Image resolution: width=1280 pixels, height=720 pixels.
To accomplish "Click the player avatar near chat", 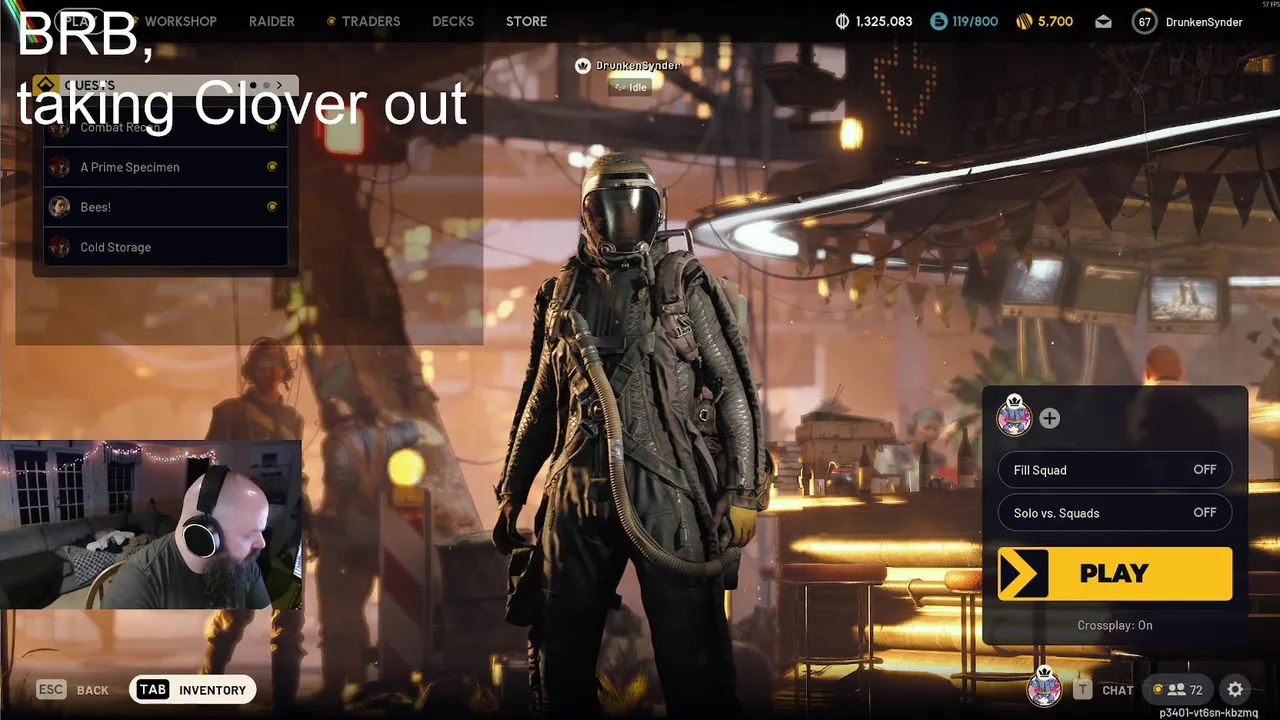I will [x=1044, y=687].
